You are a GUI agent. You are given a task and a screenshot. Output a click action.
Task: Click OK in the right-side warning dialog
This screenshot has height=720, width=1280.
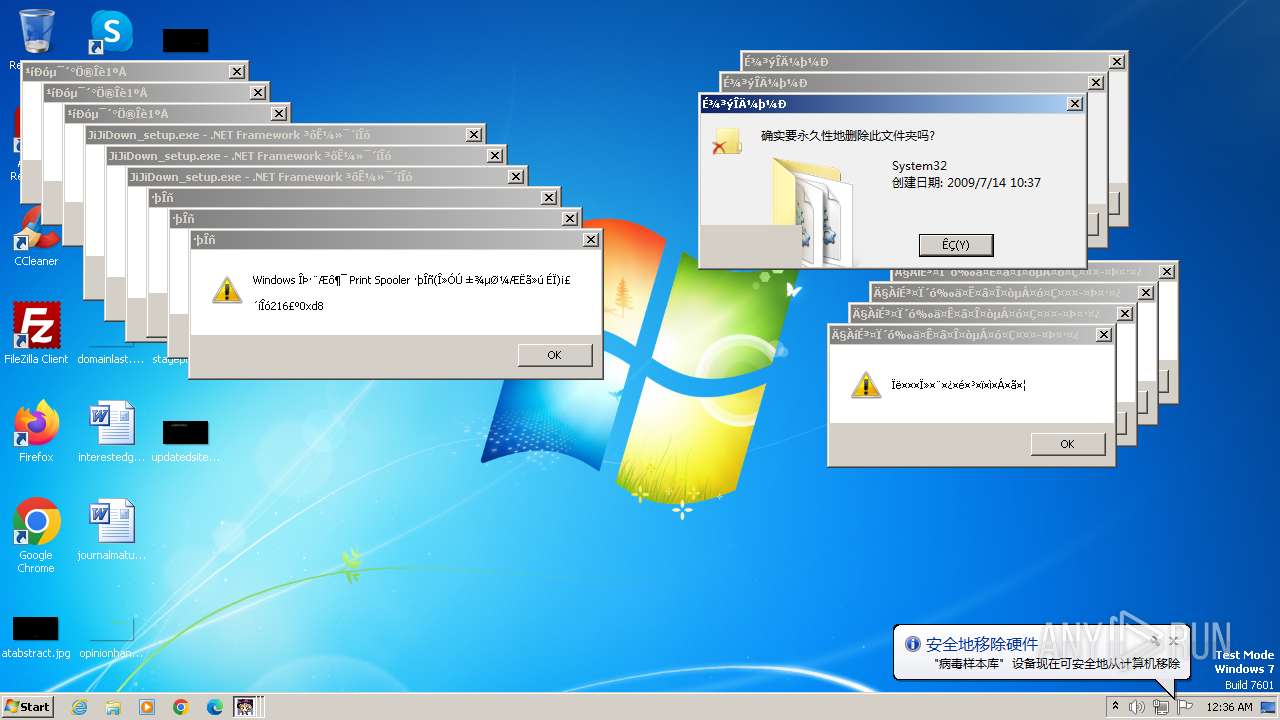(x=1067, y=444)
